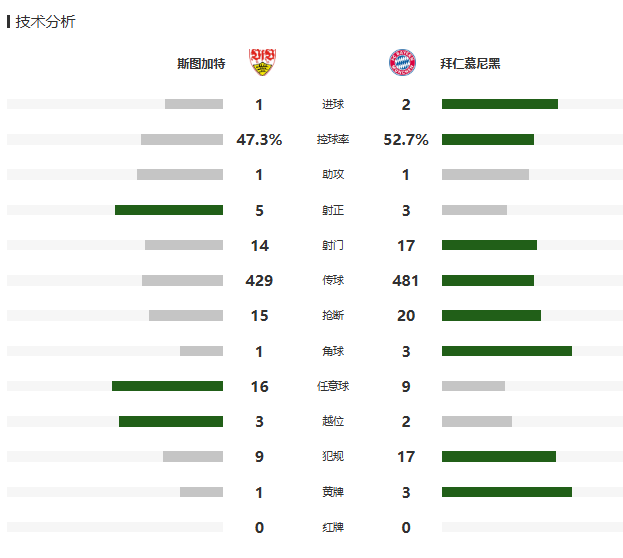
Task: Click Stuttgart's 429 passes value
Action: tap(259, 281)
